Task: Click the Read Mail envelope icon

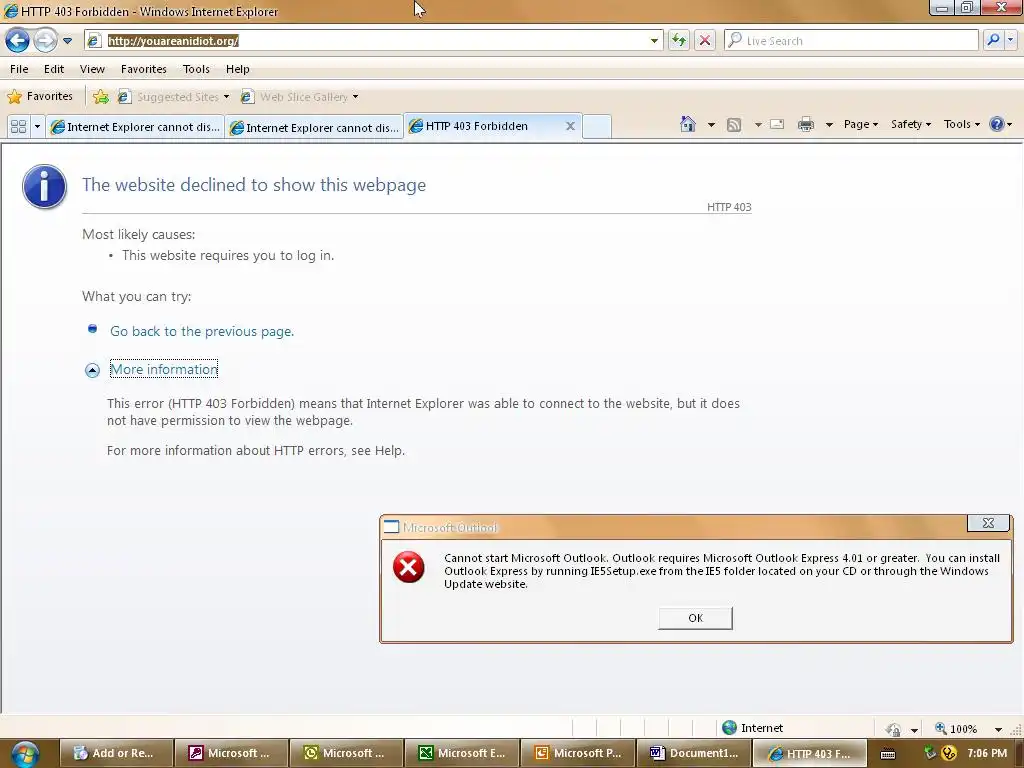Action: (x=777, y=124)
